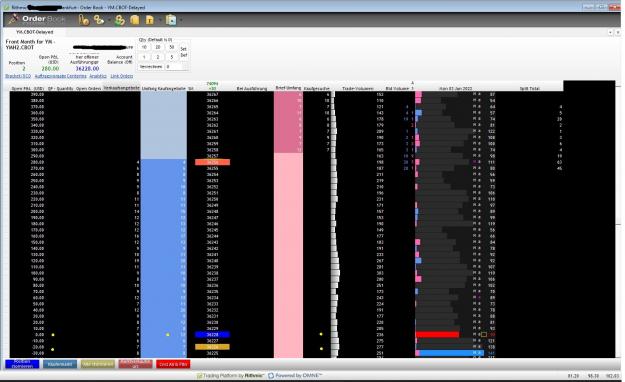Click the Rithmic trading platform status icon

[199, 376]
